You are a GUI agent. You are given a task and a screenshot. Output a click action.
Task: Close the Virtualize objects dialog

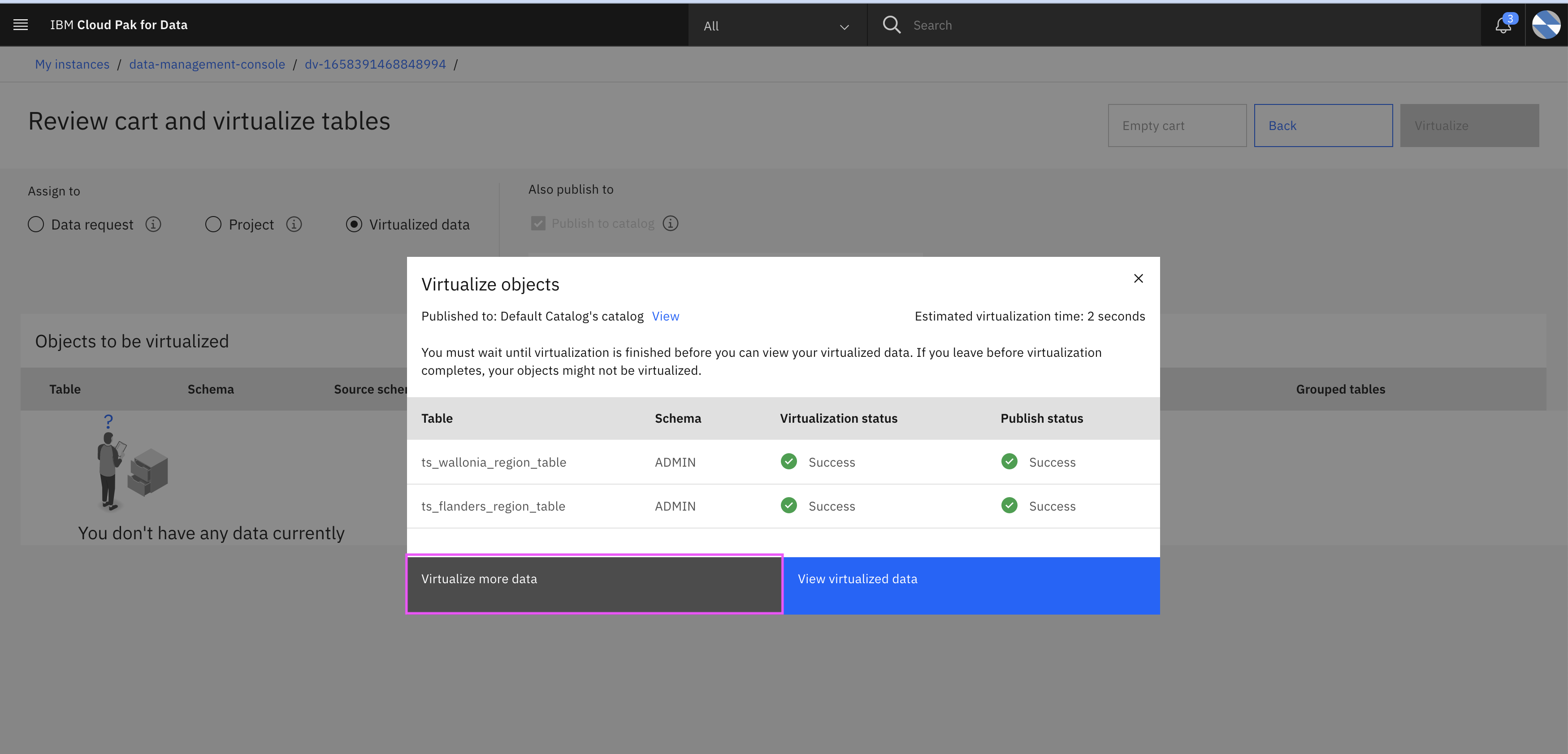[x=1138, y=278]
